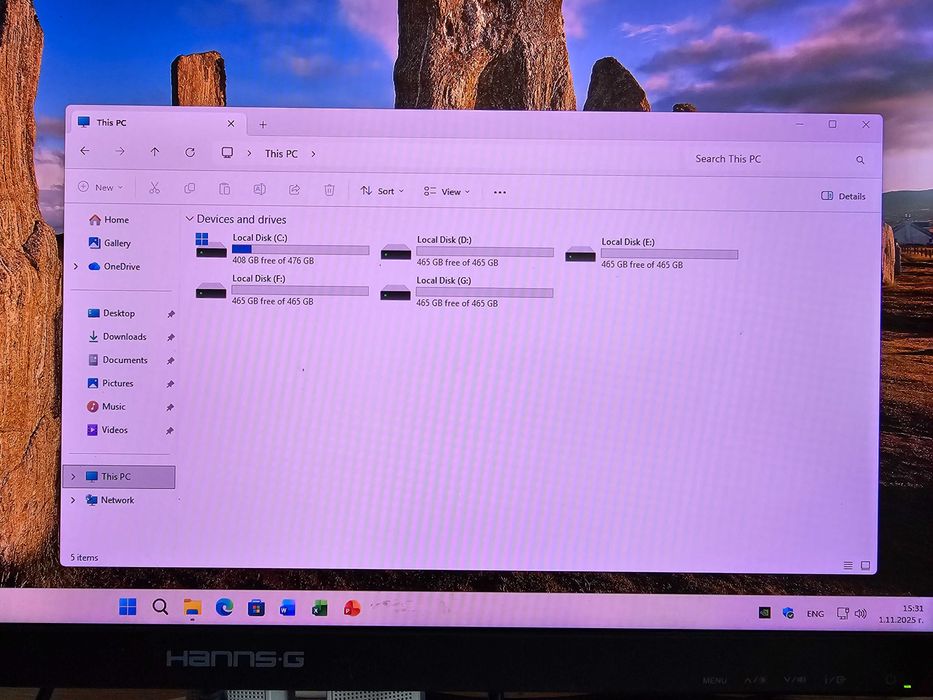The image size is (933, 700).
Task: Click This PC in the address bar
Action: coord(281,154)
